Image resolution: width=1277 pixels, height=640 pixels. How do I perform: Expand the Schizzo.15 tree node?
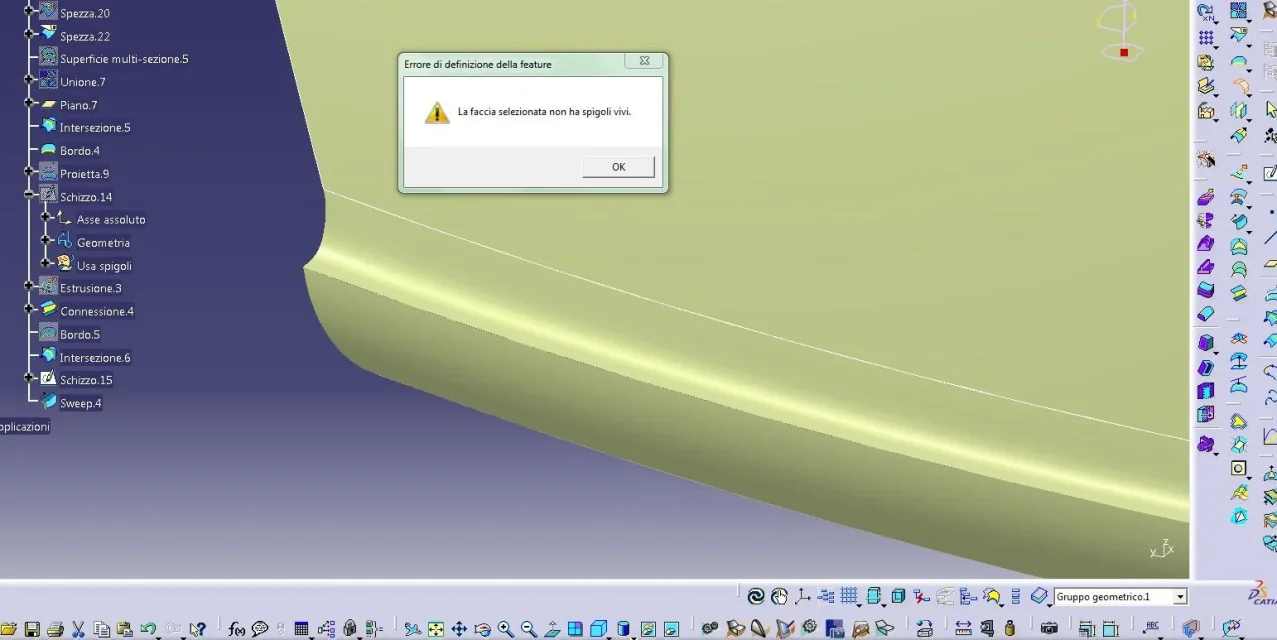28,380
